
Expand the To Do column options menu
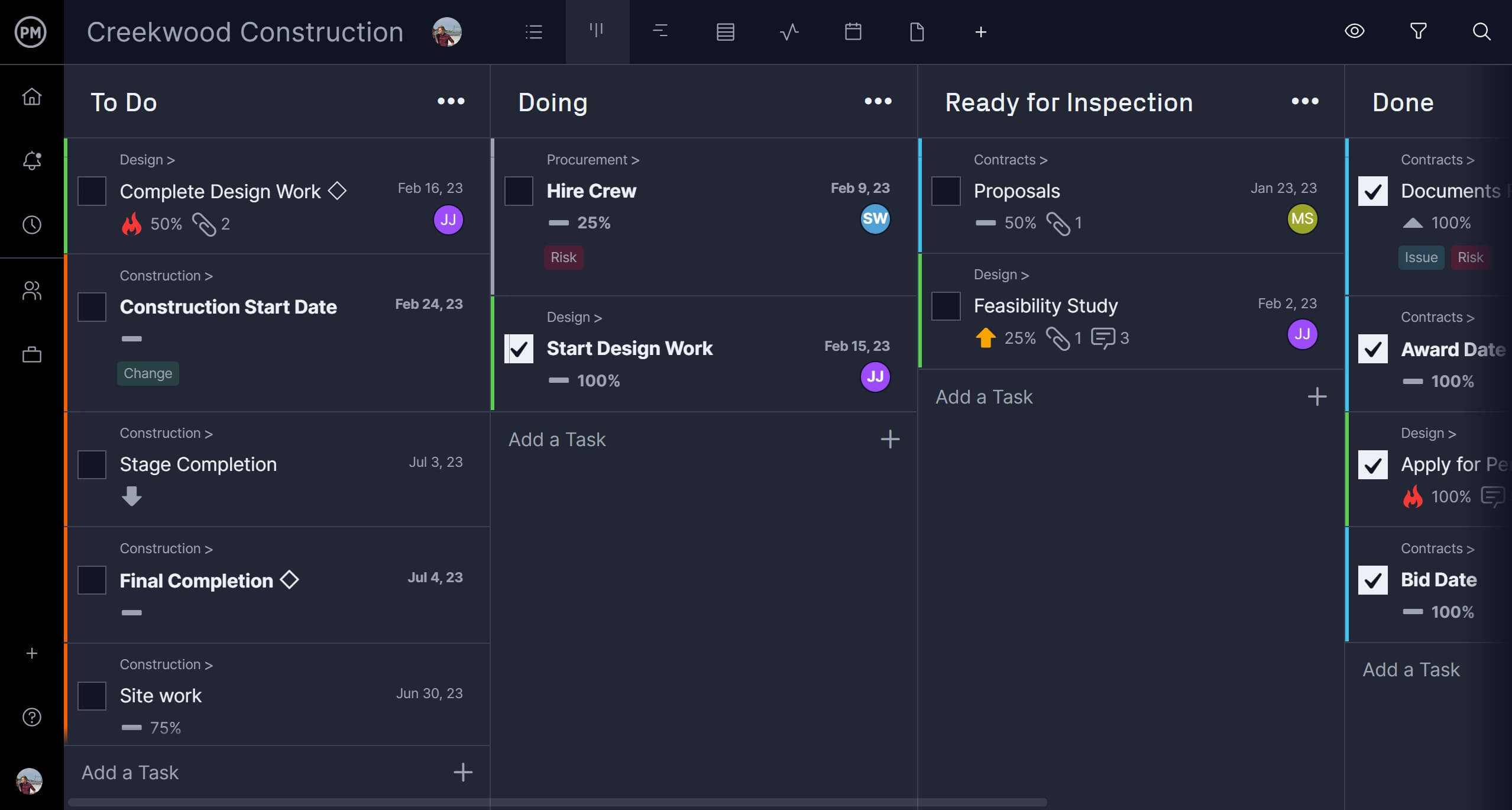[x=450, y=101]
